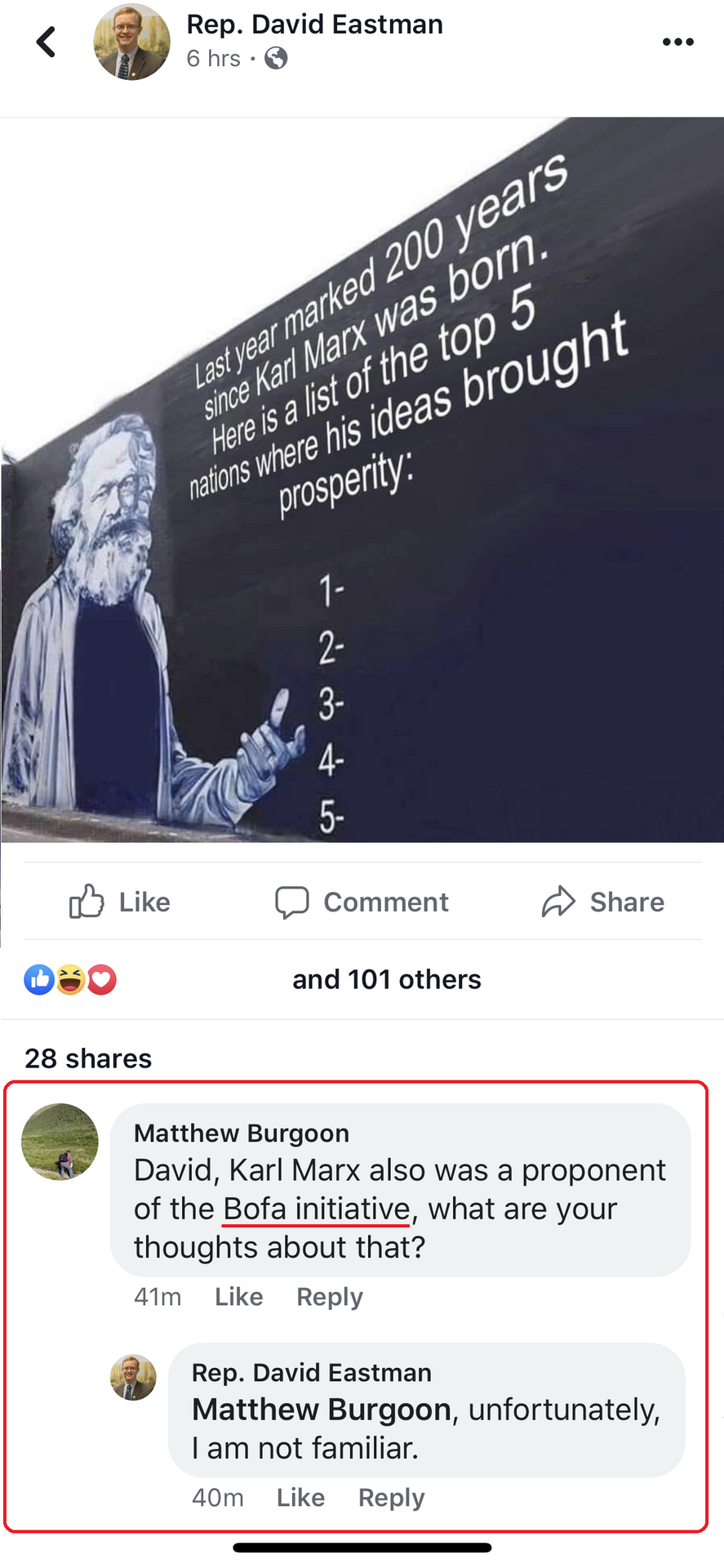Tap the Comment speech bubble button

click(x=362, y=902)
